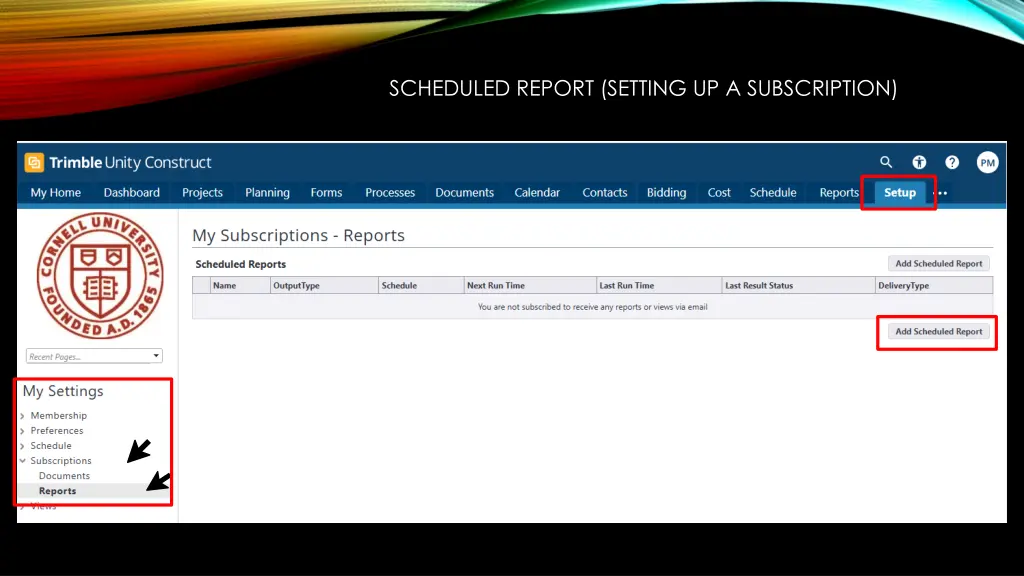Select Documents under Subscriptions
Viewport: 1024px width, 576px height.
point(64,476)
